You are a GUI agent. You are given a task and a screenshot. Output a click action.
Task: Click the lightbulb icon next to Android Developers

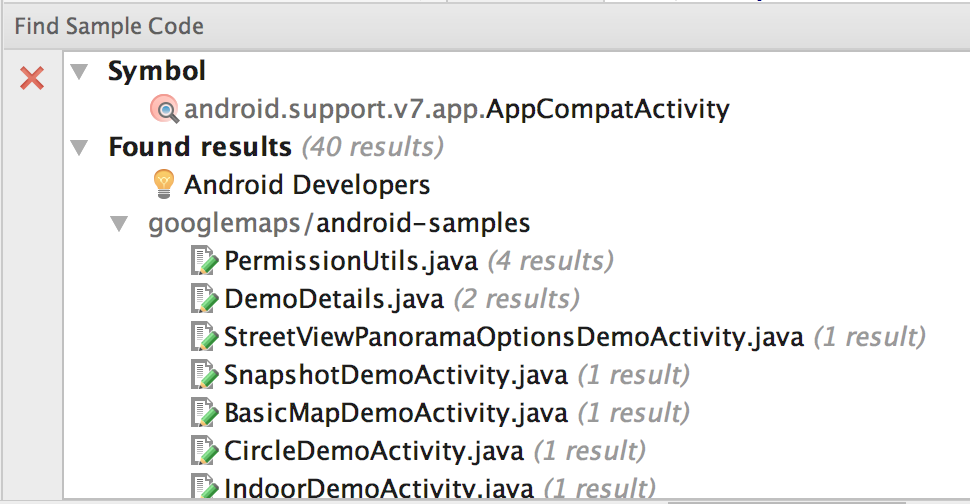click(164, 184)
